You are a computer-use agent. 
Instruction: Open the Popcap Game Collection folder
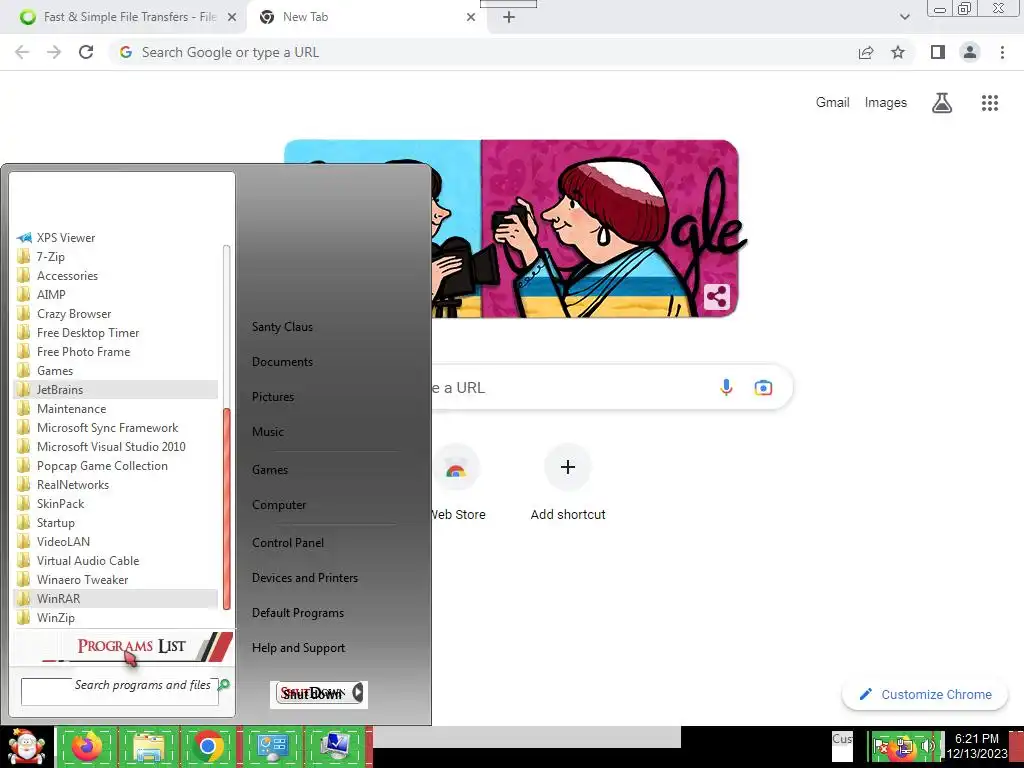[x=116, y=466]
